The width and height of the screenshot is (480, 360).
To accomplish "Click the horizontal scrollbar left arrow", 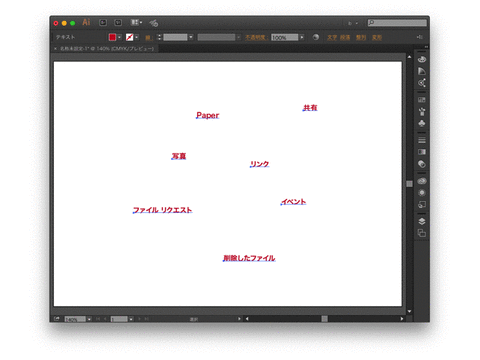I will coord(247,319).
